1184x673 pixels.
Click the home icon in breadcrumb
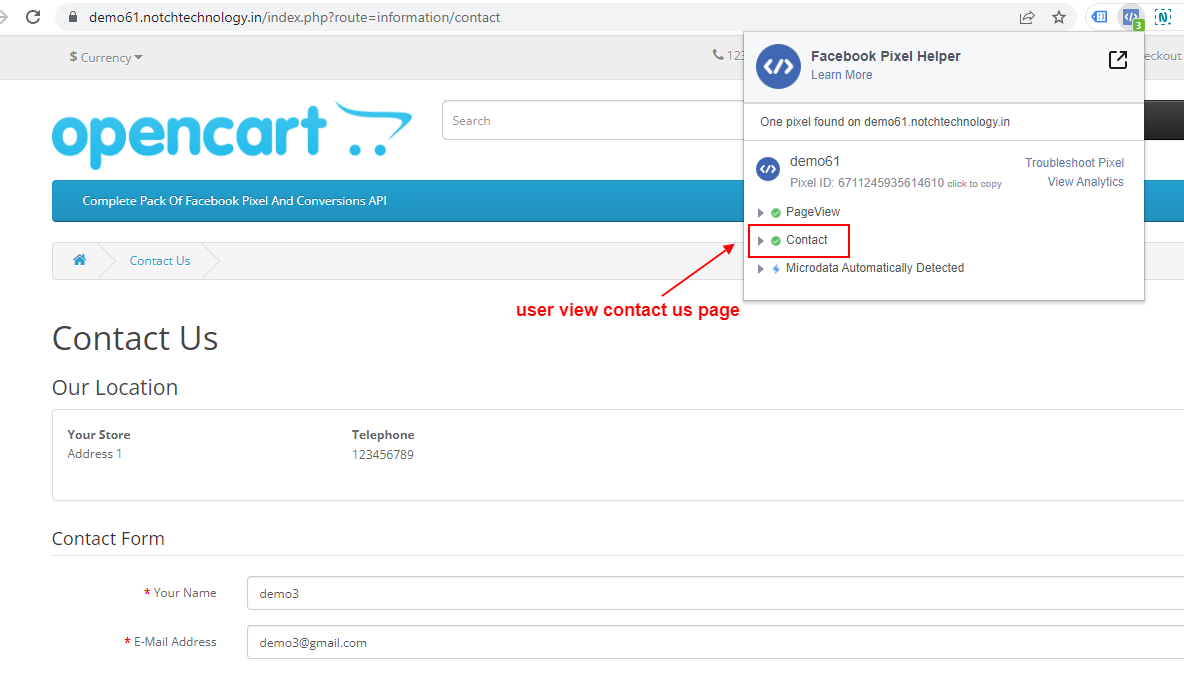[x=79, y=260]
